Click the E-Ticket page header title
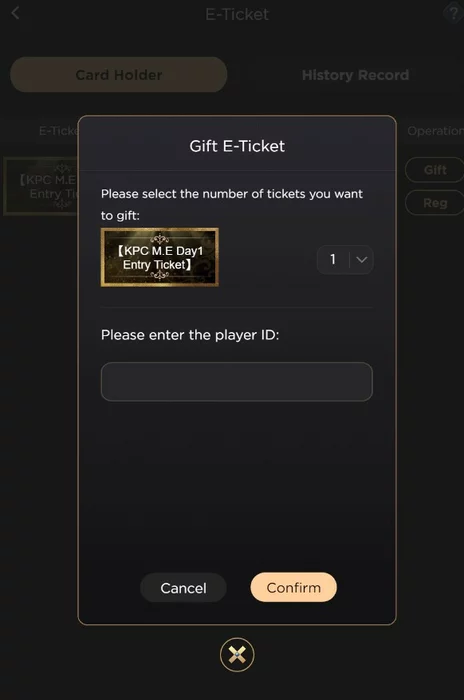The width and height of the screenshot is (464, 700). (x=237, y=14)
